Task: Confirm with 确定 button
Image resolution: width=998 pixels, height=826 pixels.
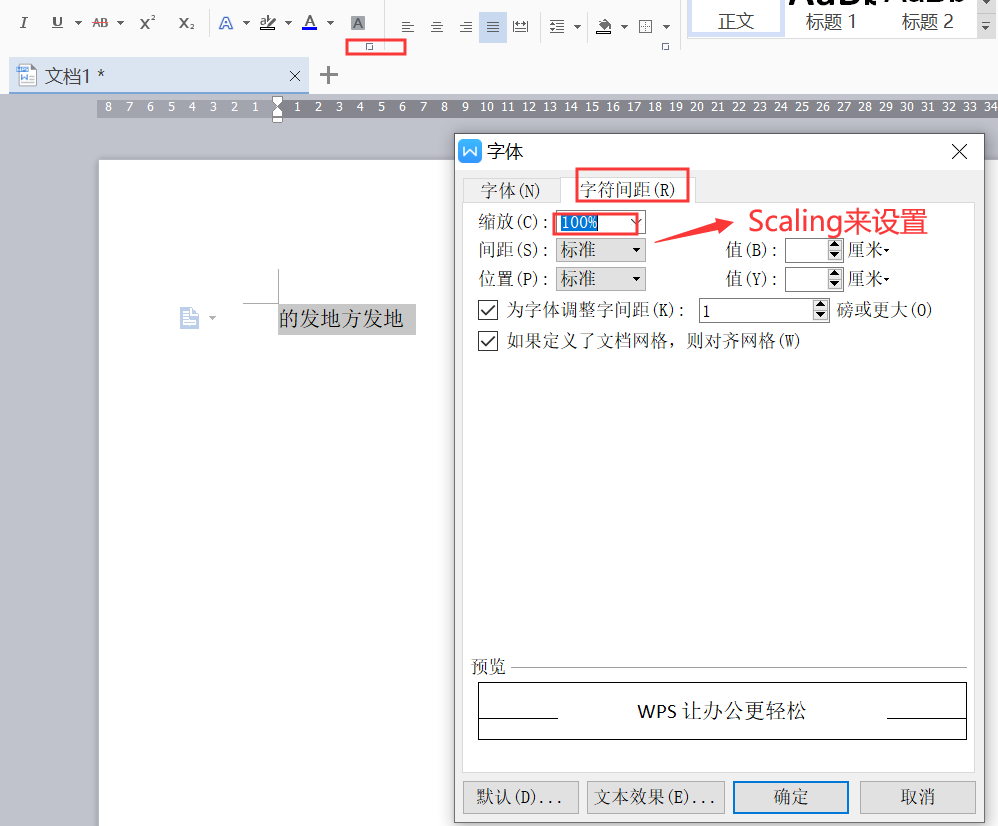Action: (791, 797)
